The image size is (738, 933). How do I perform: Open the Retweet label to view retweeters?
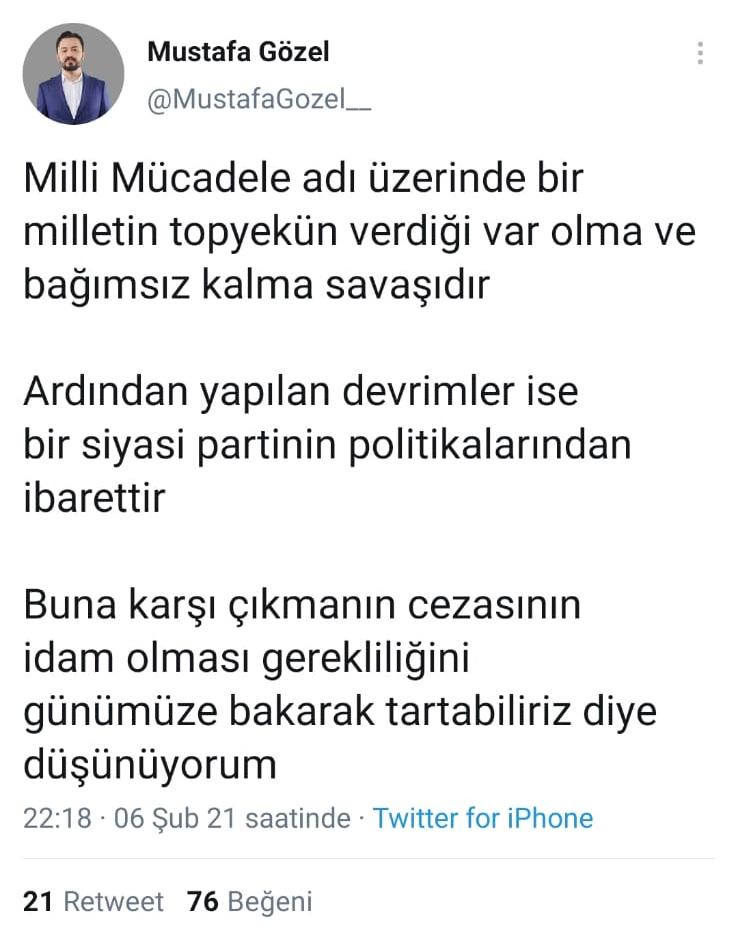[x=113, y=901]
